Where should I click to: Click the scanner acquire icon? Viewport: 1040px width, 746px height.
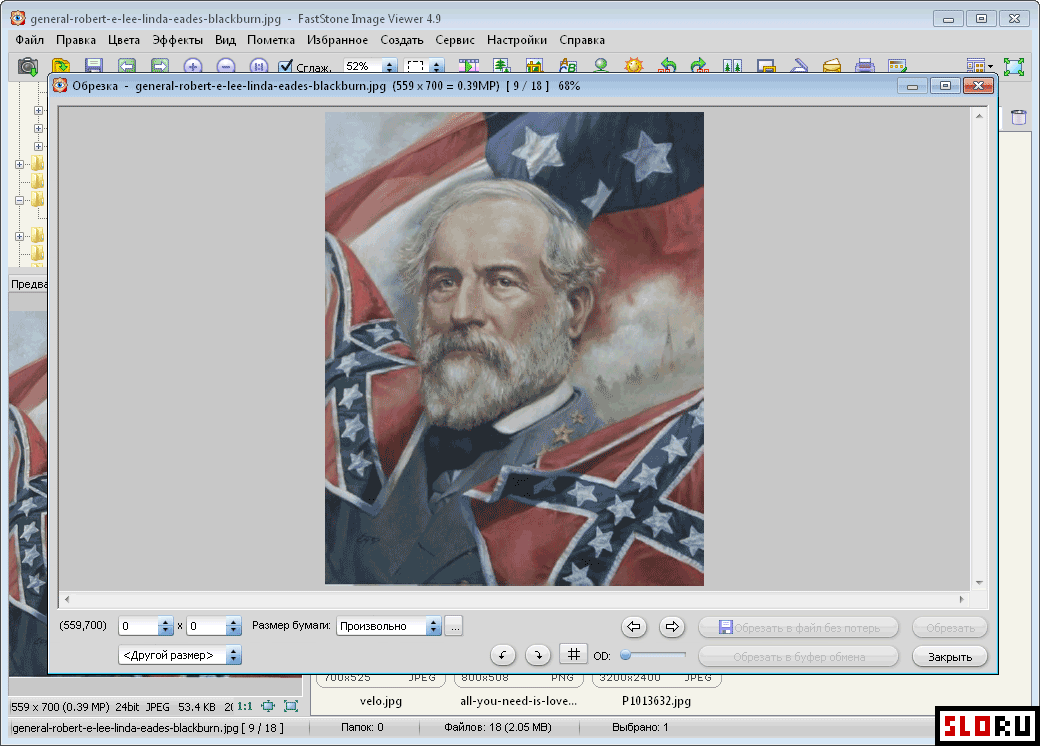[799, 66]
